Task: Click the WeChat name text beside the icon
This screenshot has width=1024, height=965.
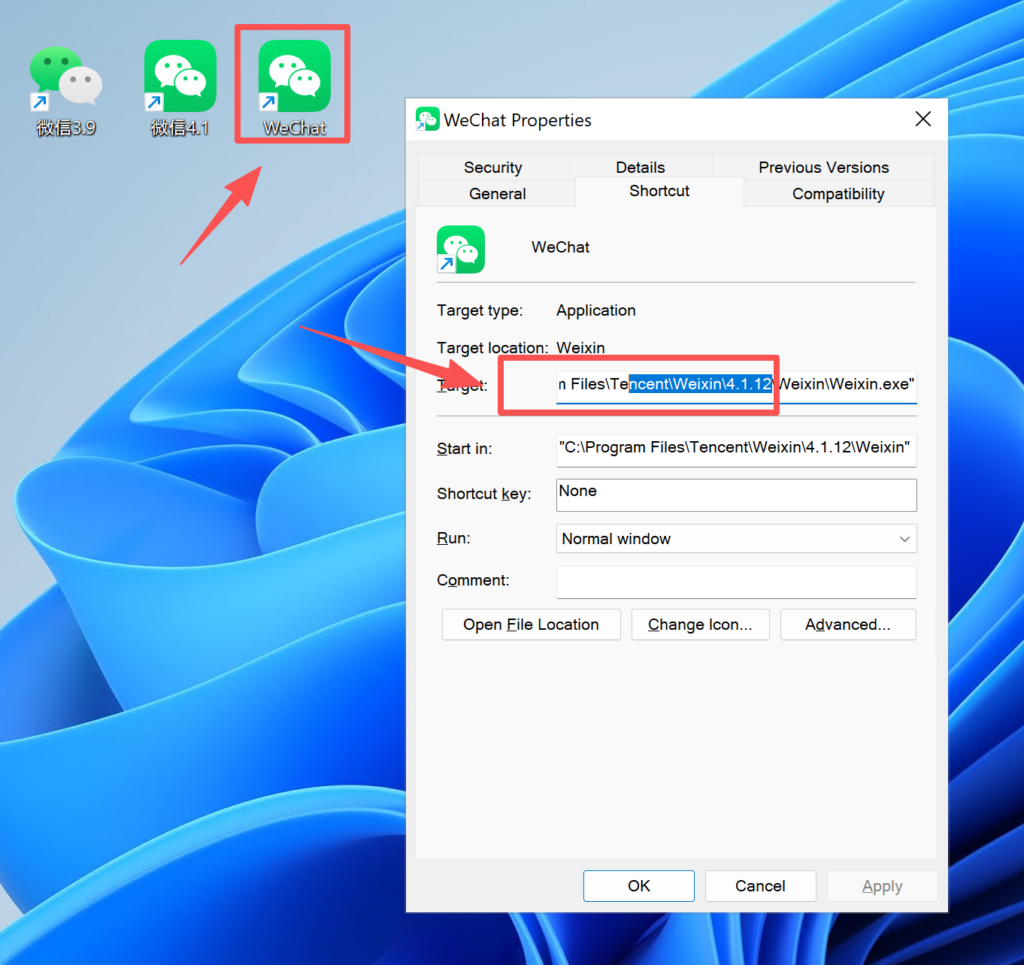Action: (560, 247)
